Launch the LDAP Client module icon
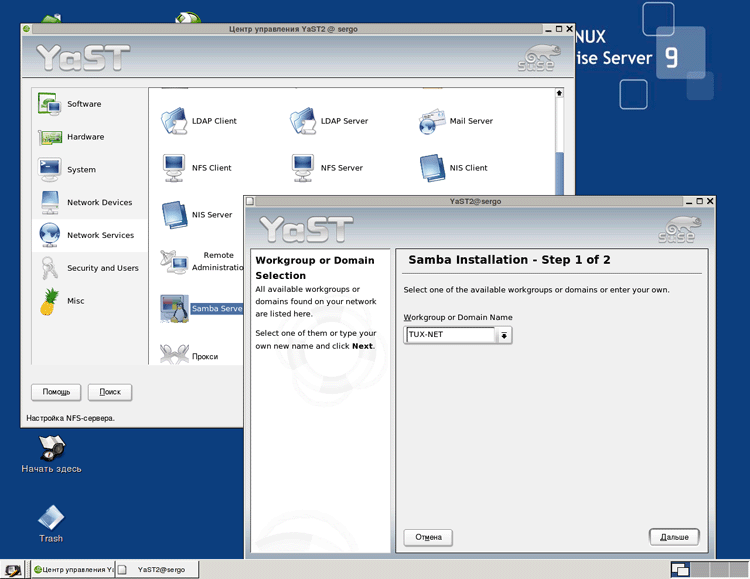Viewport: 750px width, 579px height. click(174, 121)
